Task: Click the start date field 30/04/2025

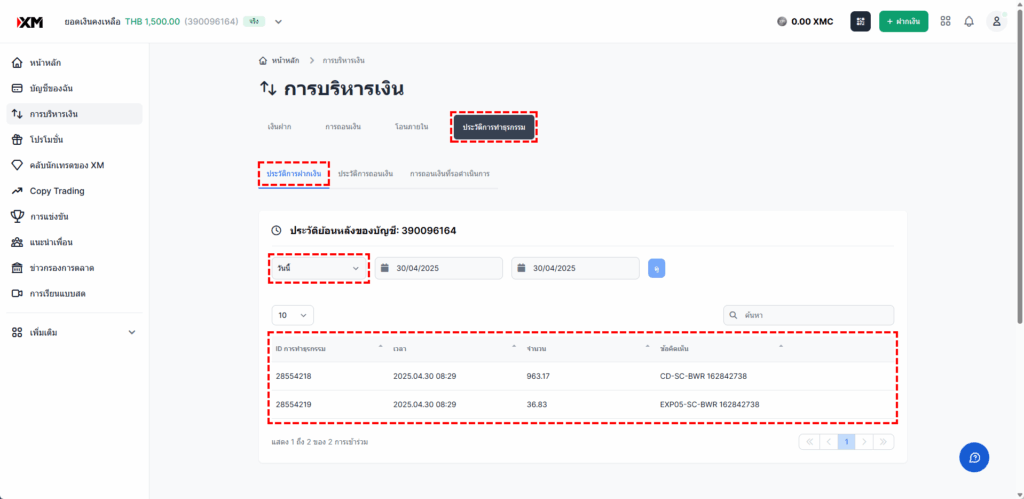Action: 439,268
